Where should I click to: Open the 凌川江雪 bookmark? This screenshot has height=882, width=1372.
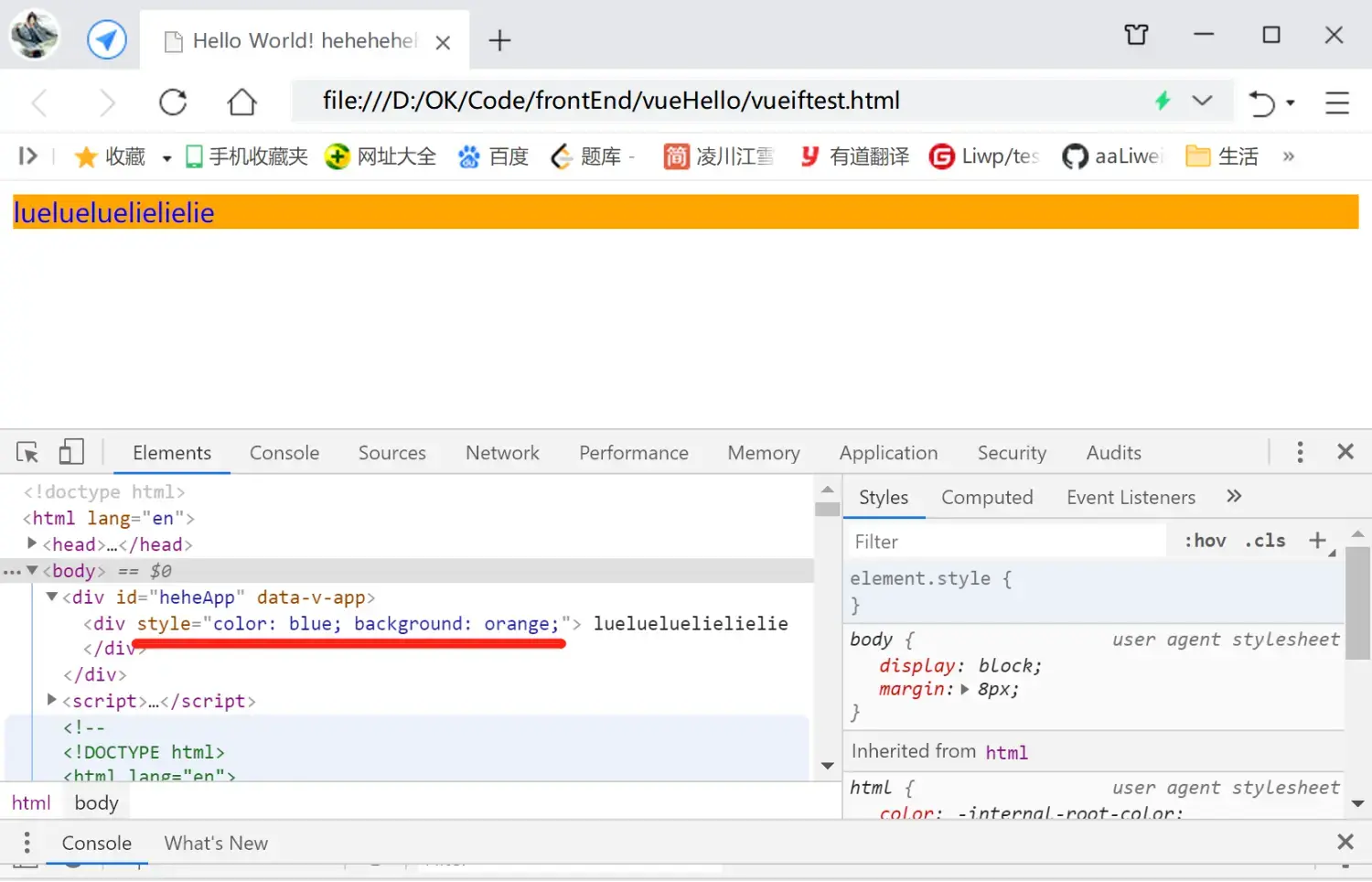point(719,156)
